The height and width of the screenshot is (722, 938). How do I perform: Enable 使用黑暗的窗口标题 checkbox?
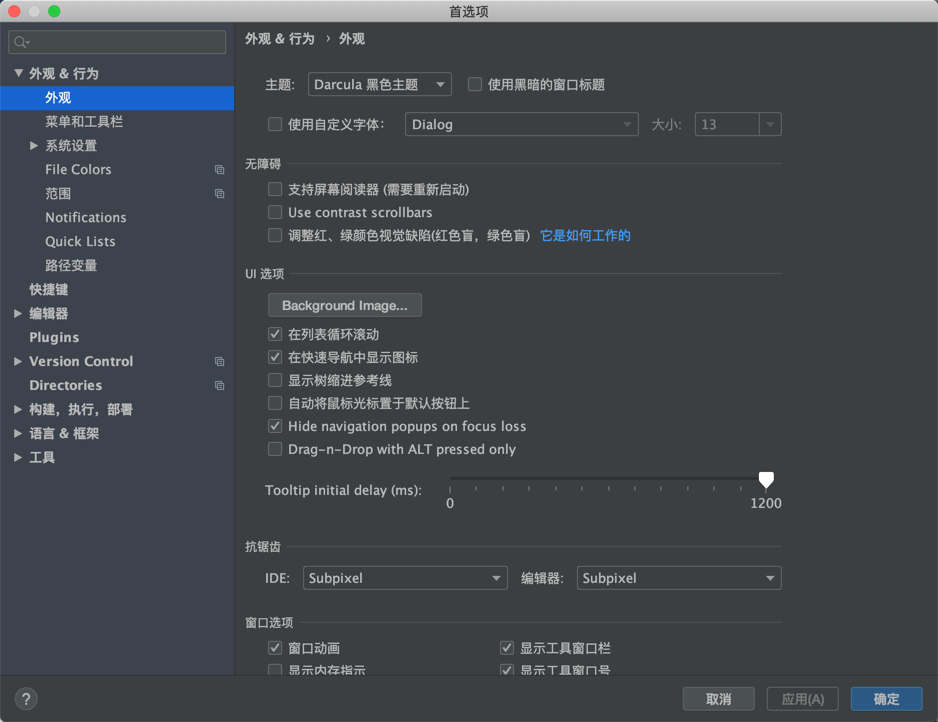tap(475, 84)
